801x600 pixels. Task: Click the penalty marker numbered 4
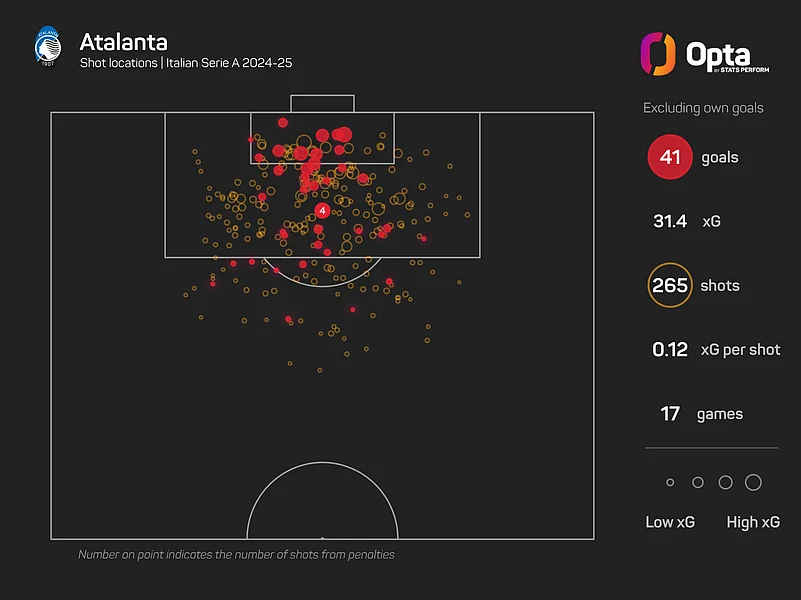click(322, 211)
